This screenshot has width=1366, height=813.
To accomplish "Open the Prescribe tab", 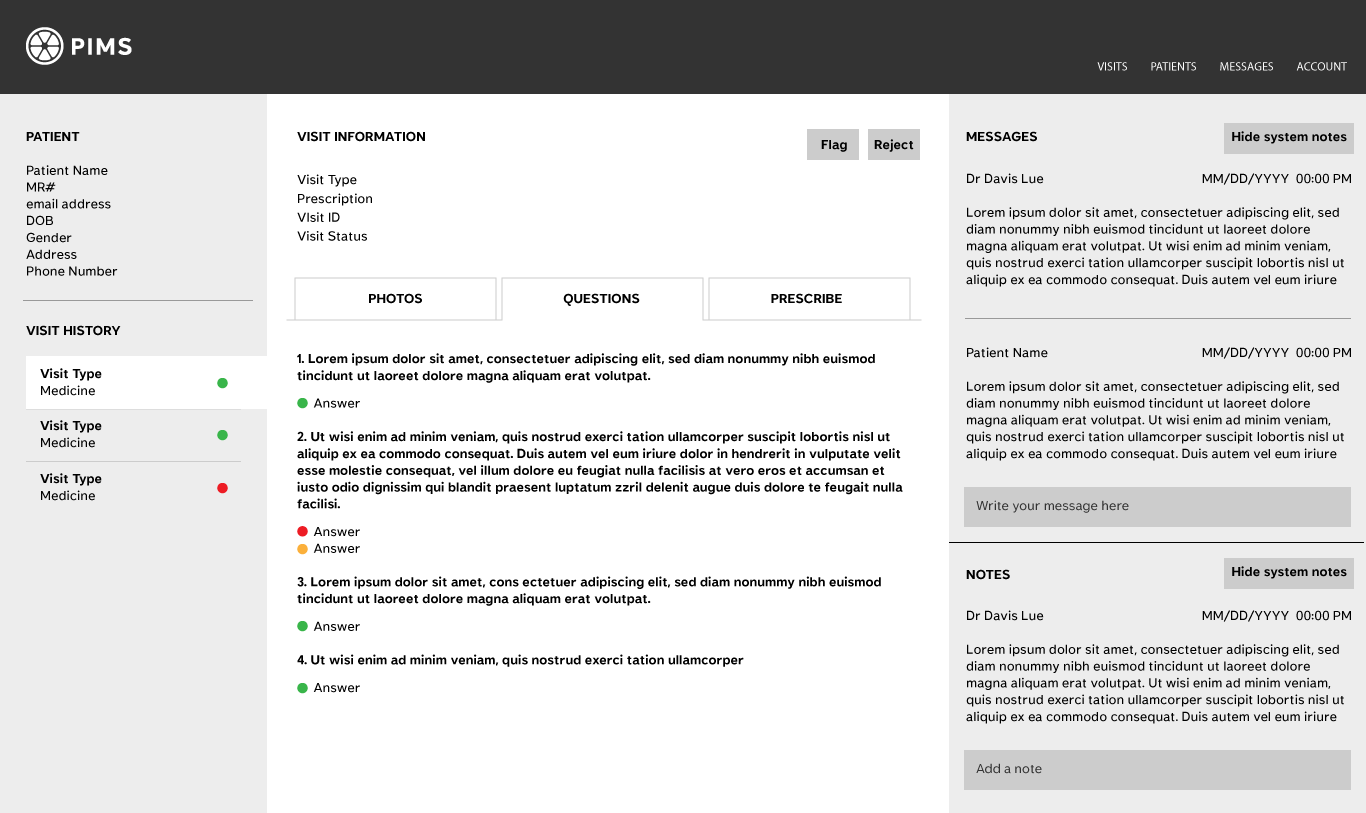I will tap(806, 299).
